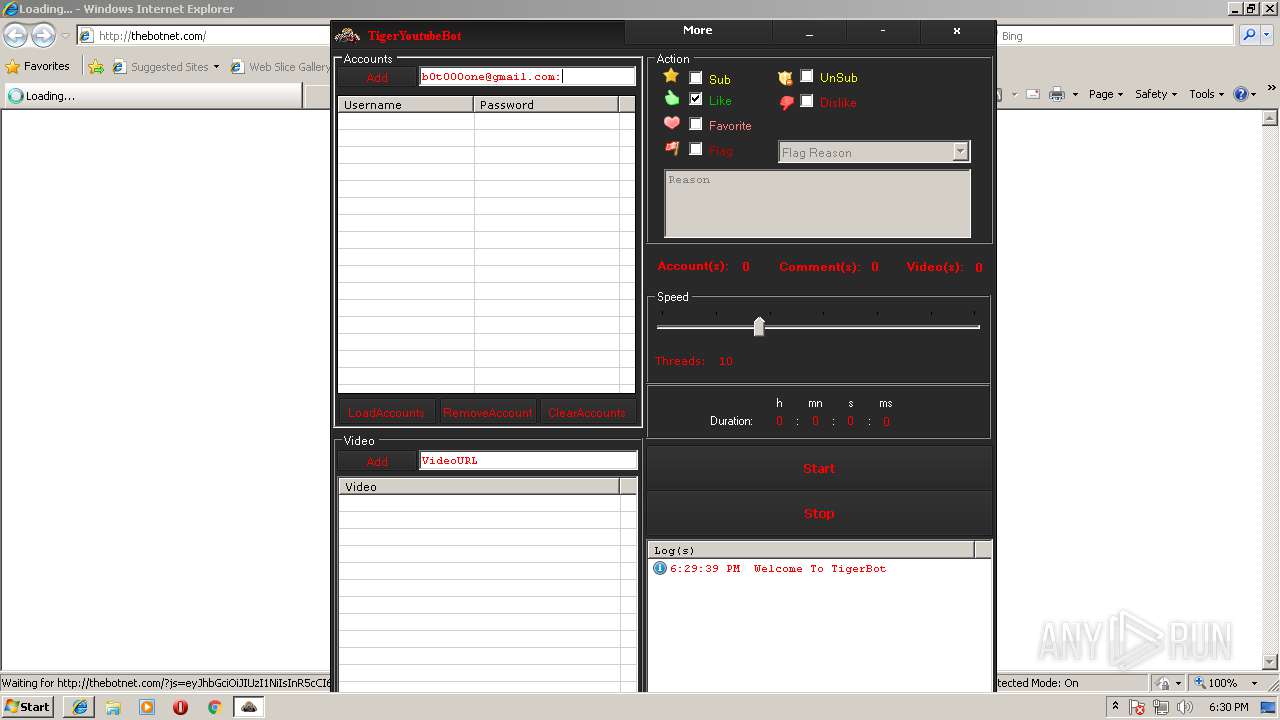
Task: Click the account email input field
Action: [527, 76]
